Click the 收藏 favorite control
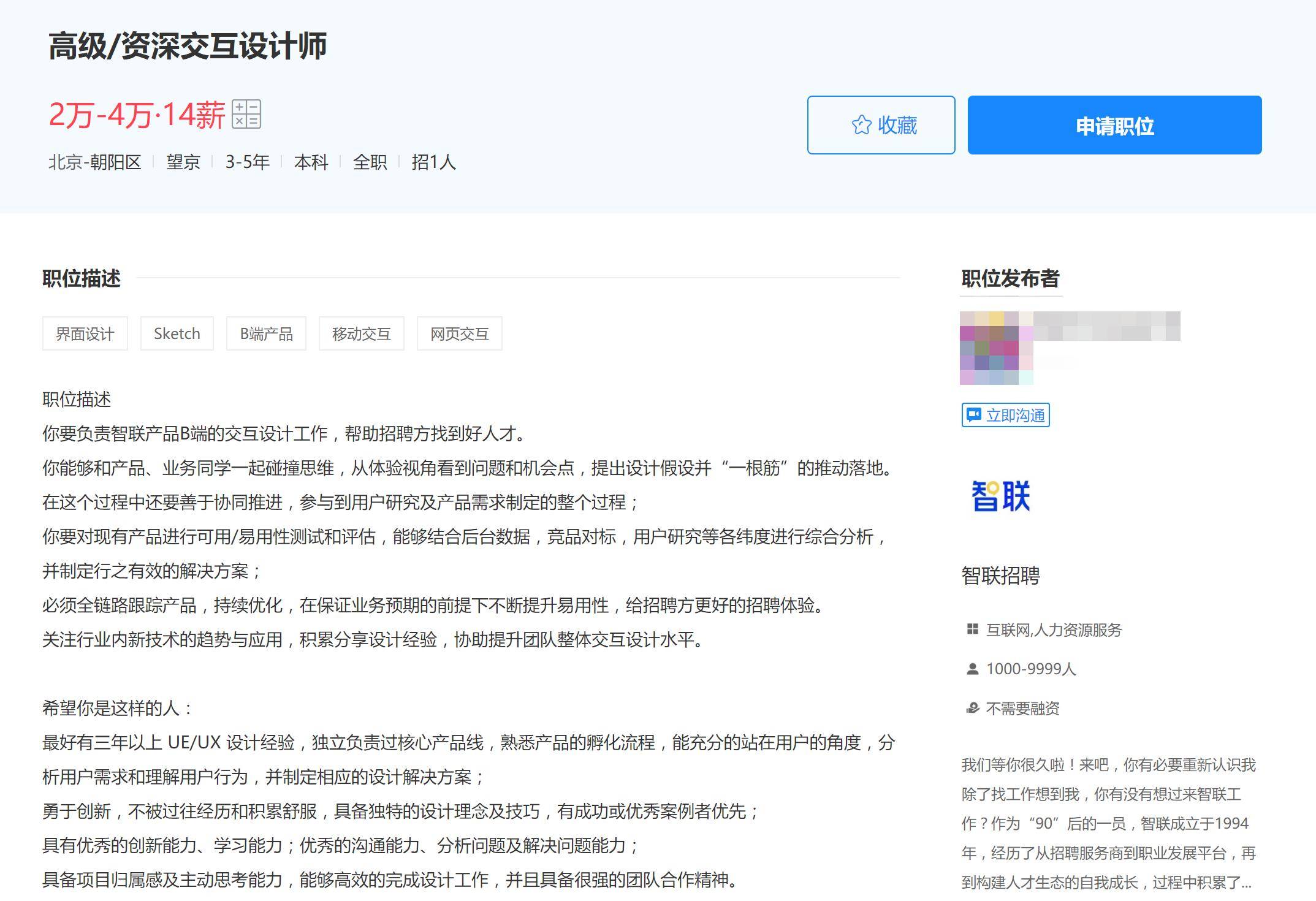The height and width of the screenshot is (901, 1316). coord(882,125)
